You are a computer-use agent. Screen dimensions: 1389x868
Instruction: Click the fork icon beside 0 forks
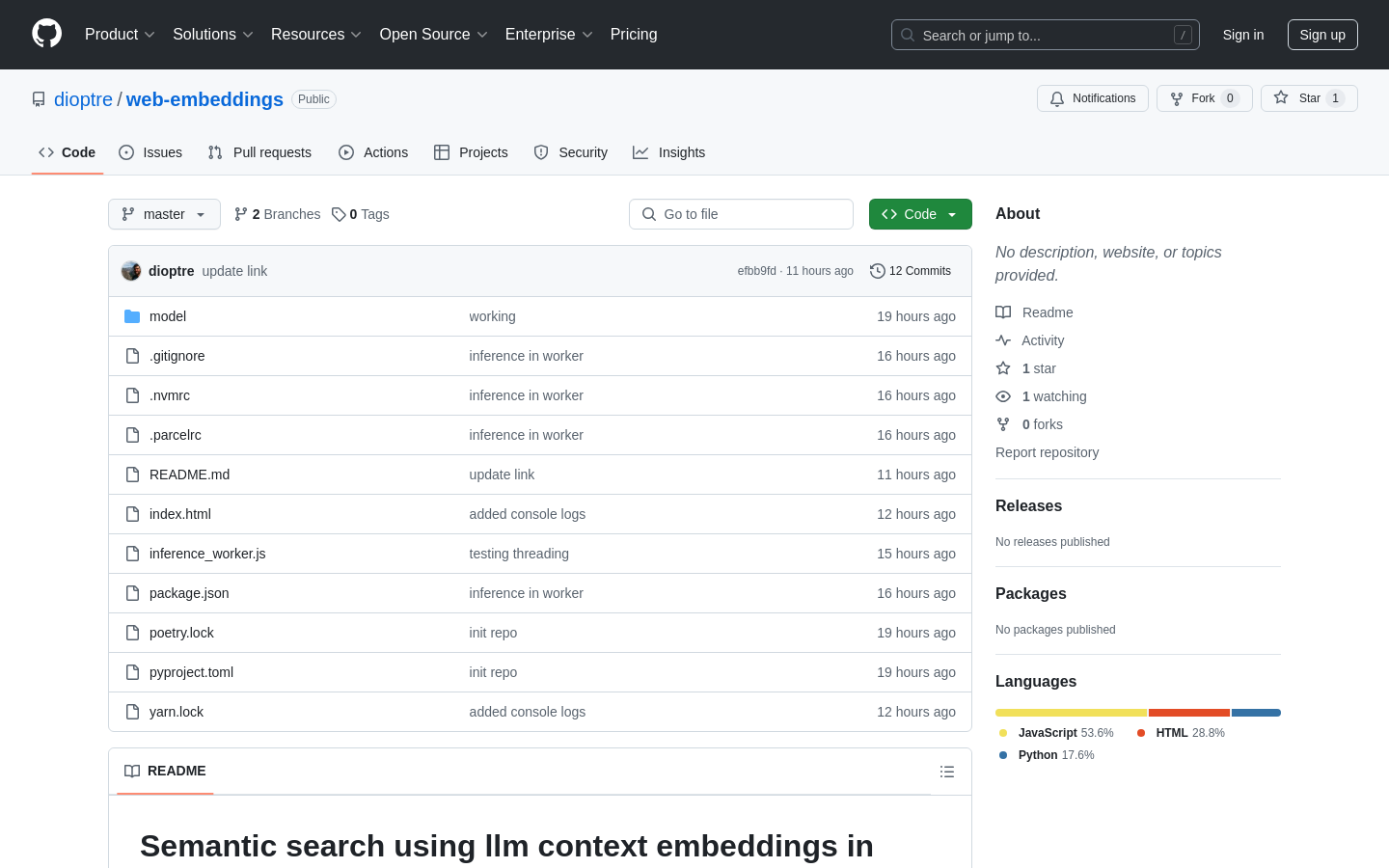[x=1003, y=424]
